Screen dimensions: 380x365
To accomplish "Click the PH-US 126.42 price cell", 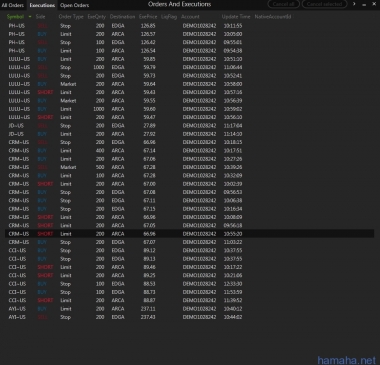I will click(x=148, y=42).
